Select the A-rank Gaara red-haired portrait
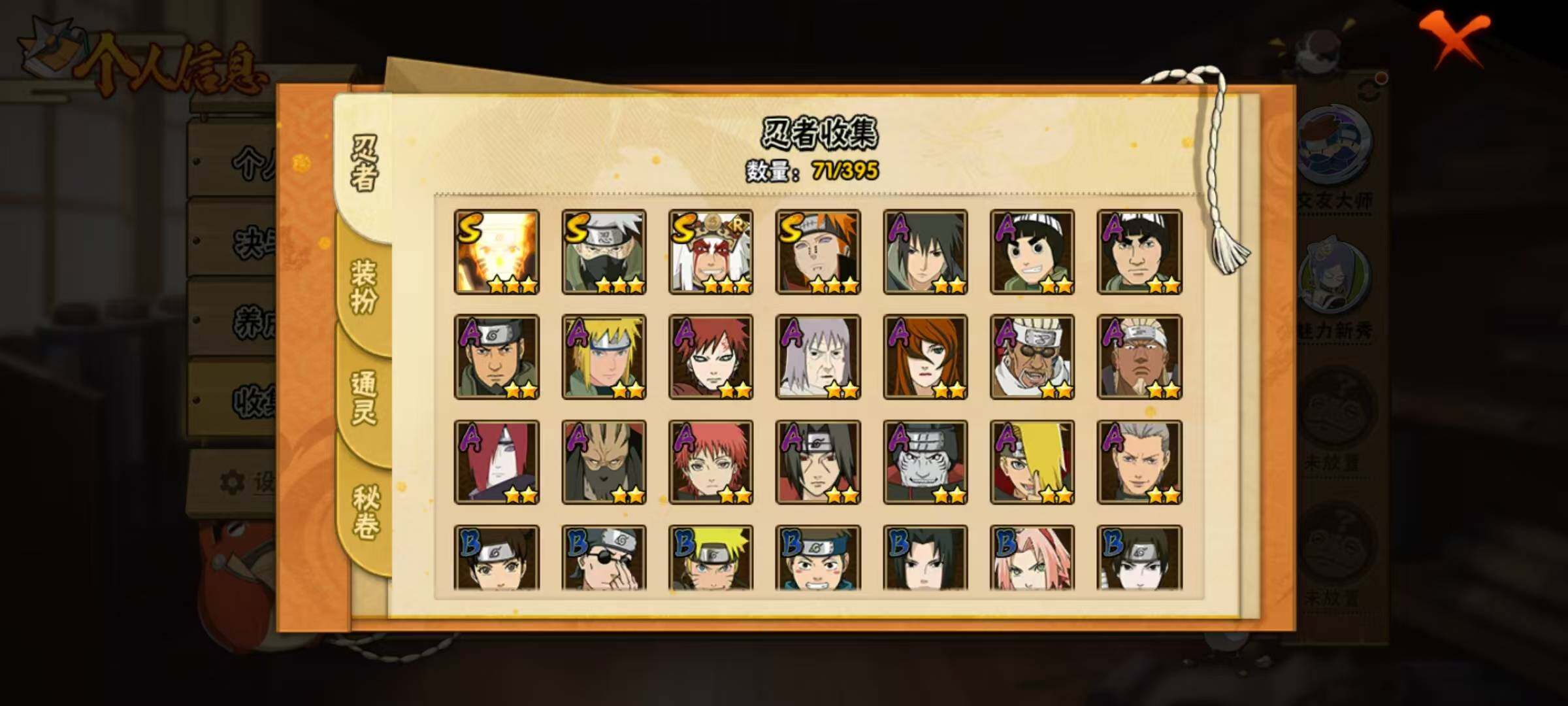Viewport: 1568px width, 706px height. [711, 357]
